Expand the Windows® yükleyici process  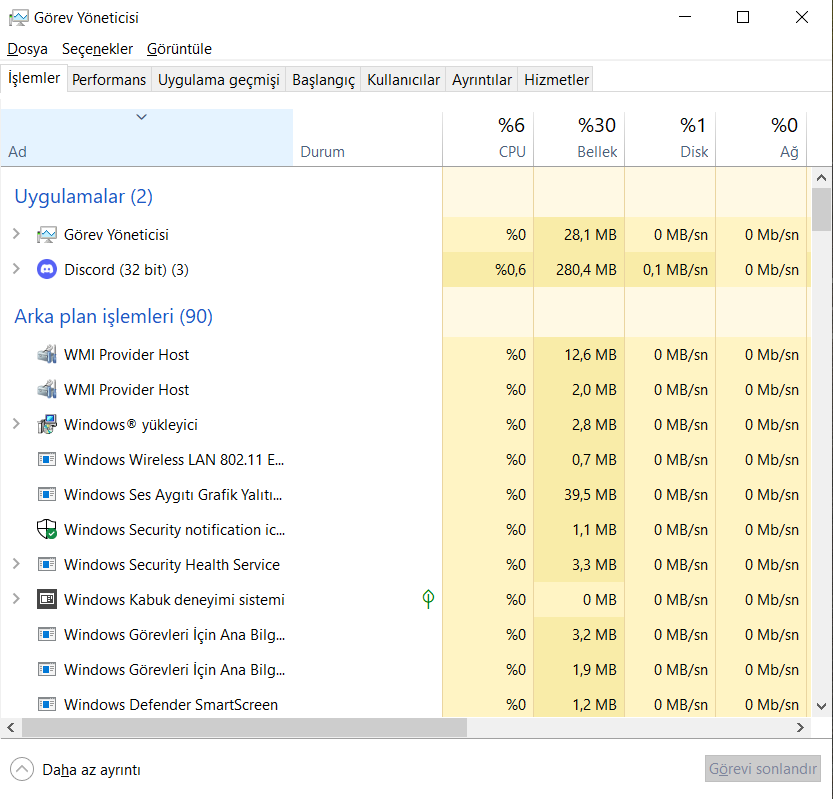coord(16,423)
